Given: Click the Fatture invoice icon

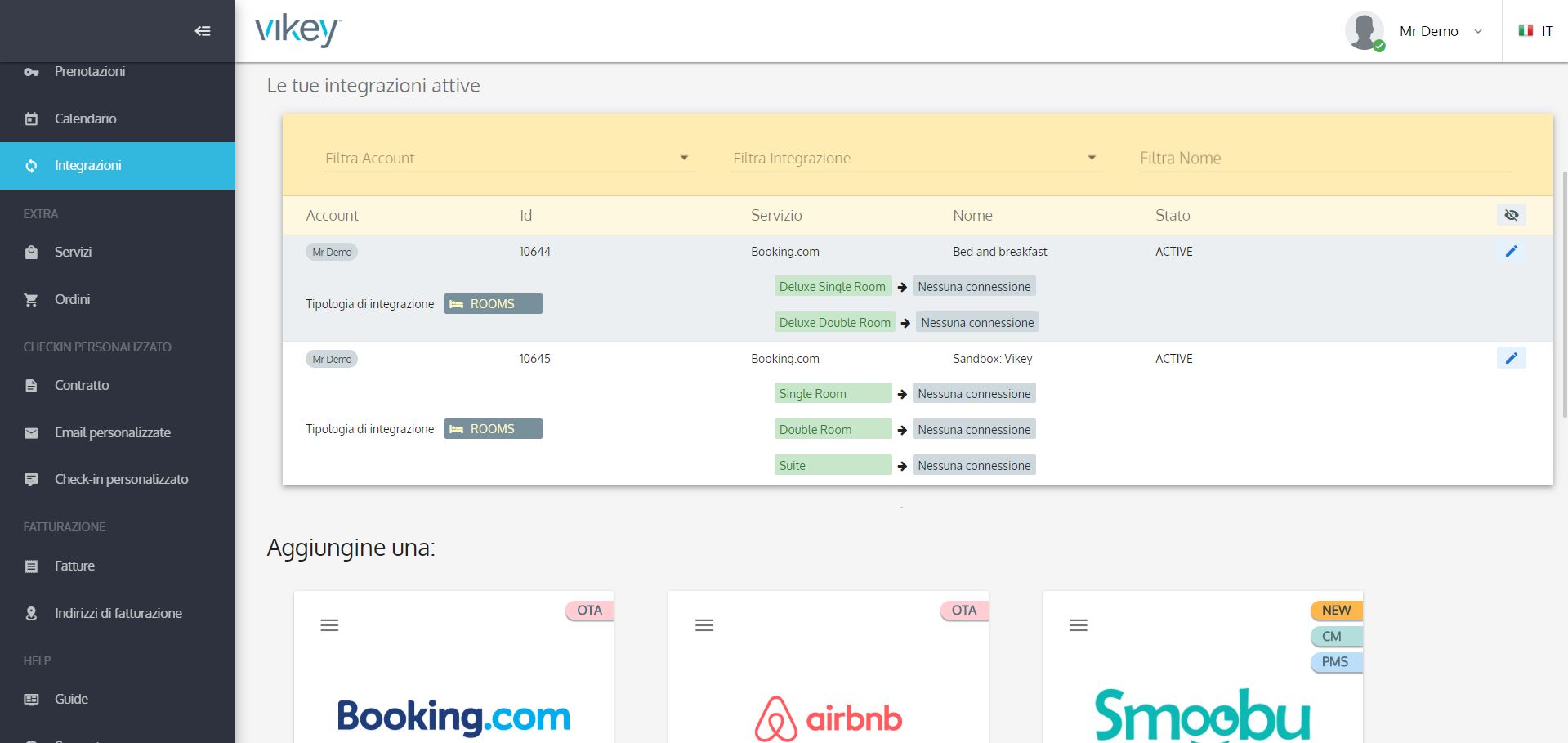Looking at the screenshot, I should coord(31,566).
